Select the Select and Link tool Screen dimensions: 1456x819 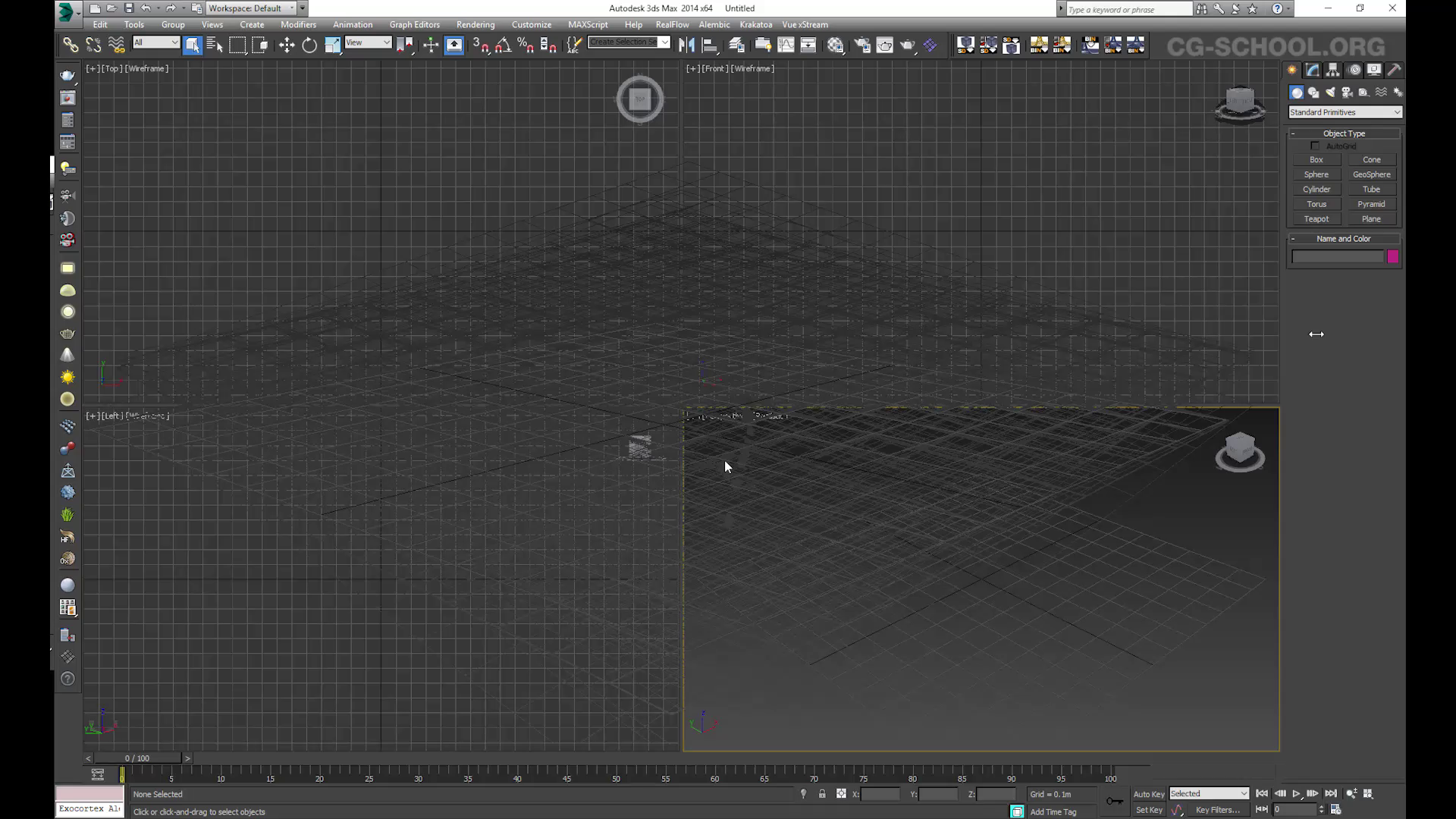pos(70,45)
